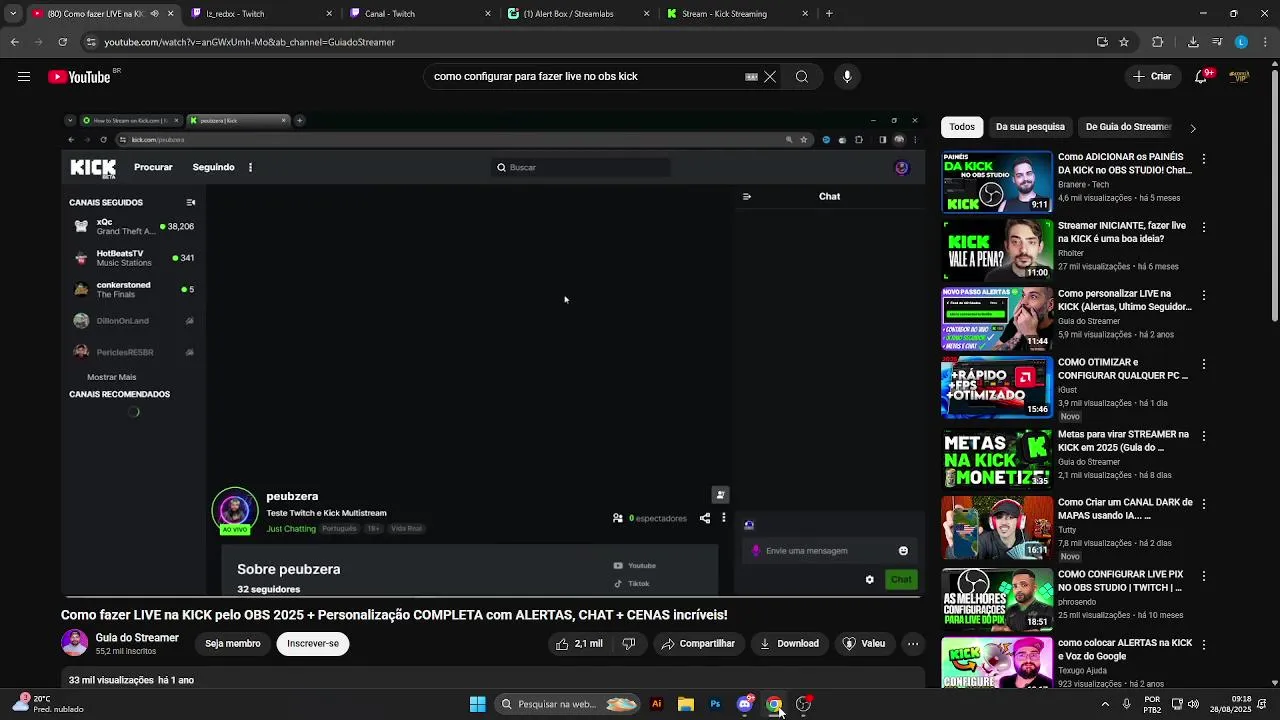This screenshot has height=720, width=1280.
Task: Go to the YouTube home logo
Action: (80, 77)
